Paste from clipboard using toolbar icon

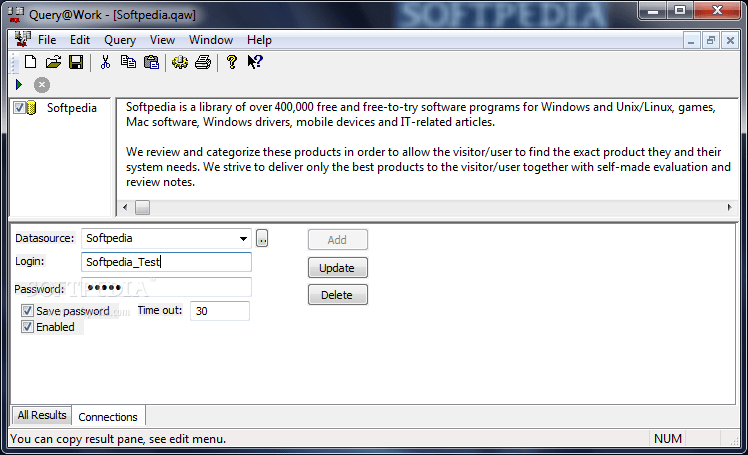[x=151, y=62]
